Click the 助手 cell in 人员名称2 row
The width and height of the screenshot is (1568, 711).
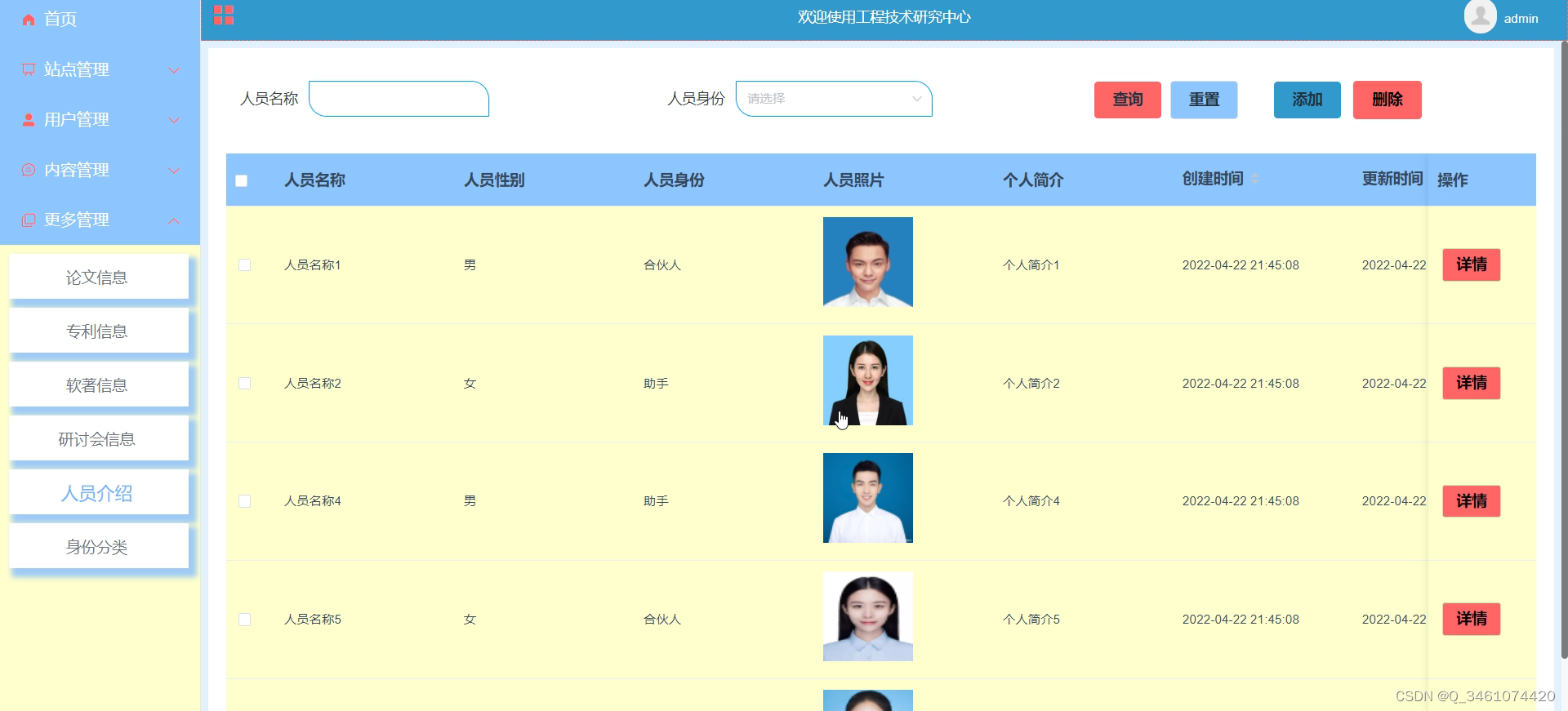point(656,384)
